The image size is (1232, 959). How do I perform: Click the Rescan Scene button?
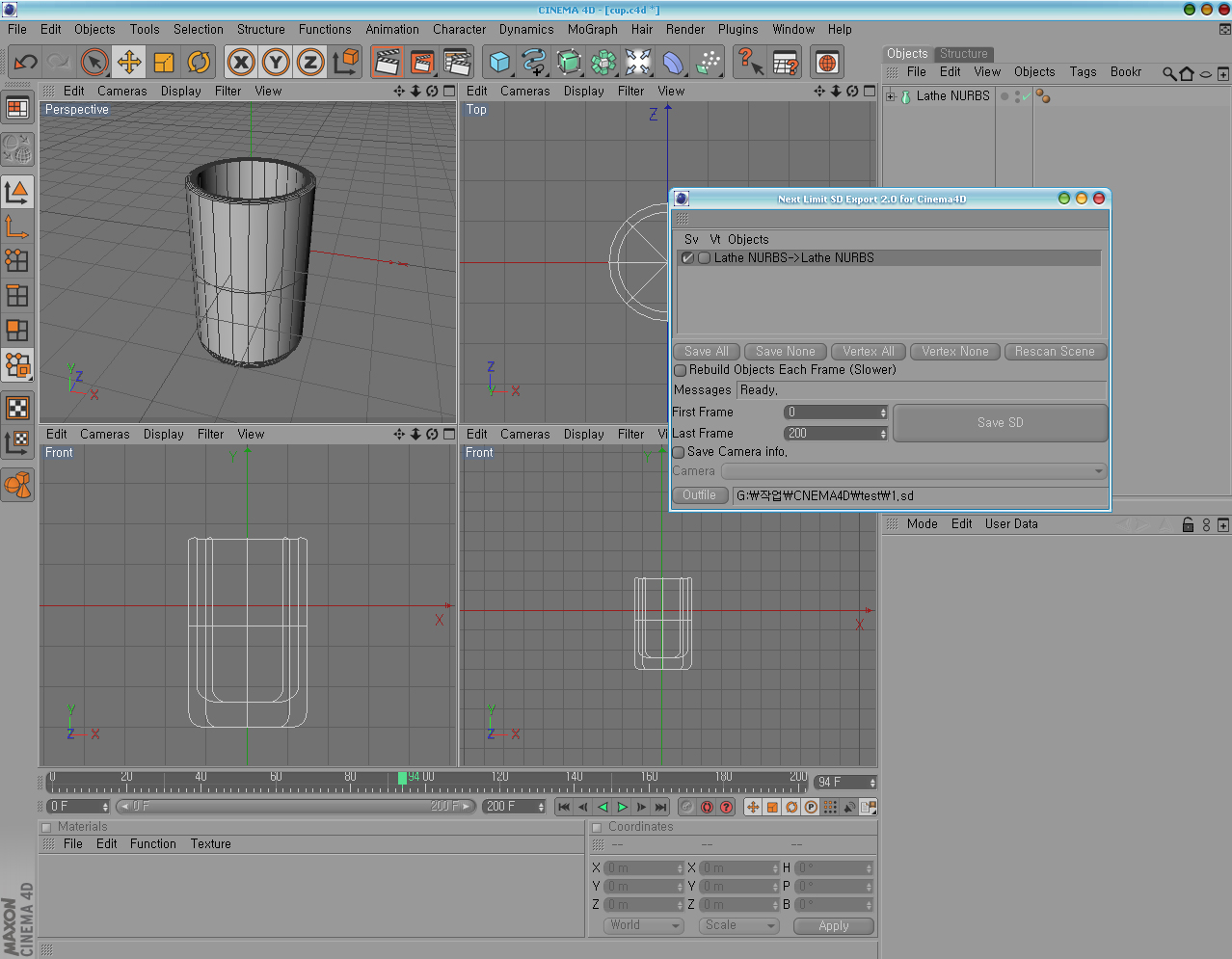click(1055, 352)
